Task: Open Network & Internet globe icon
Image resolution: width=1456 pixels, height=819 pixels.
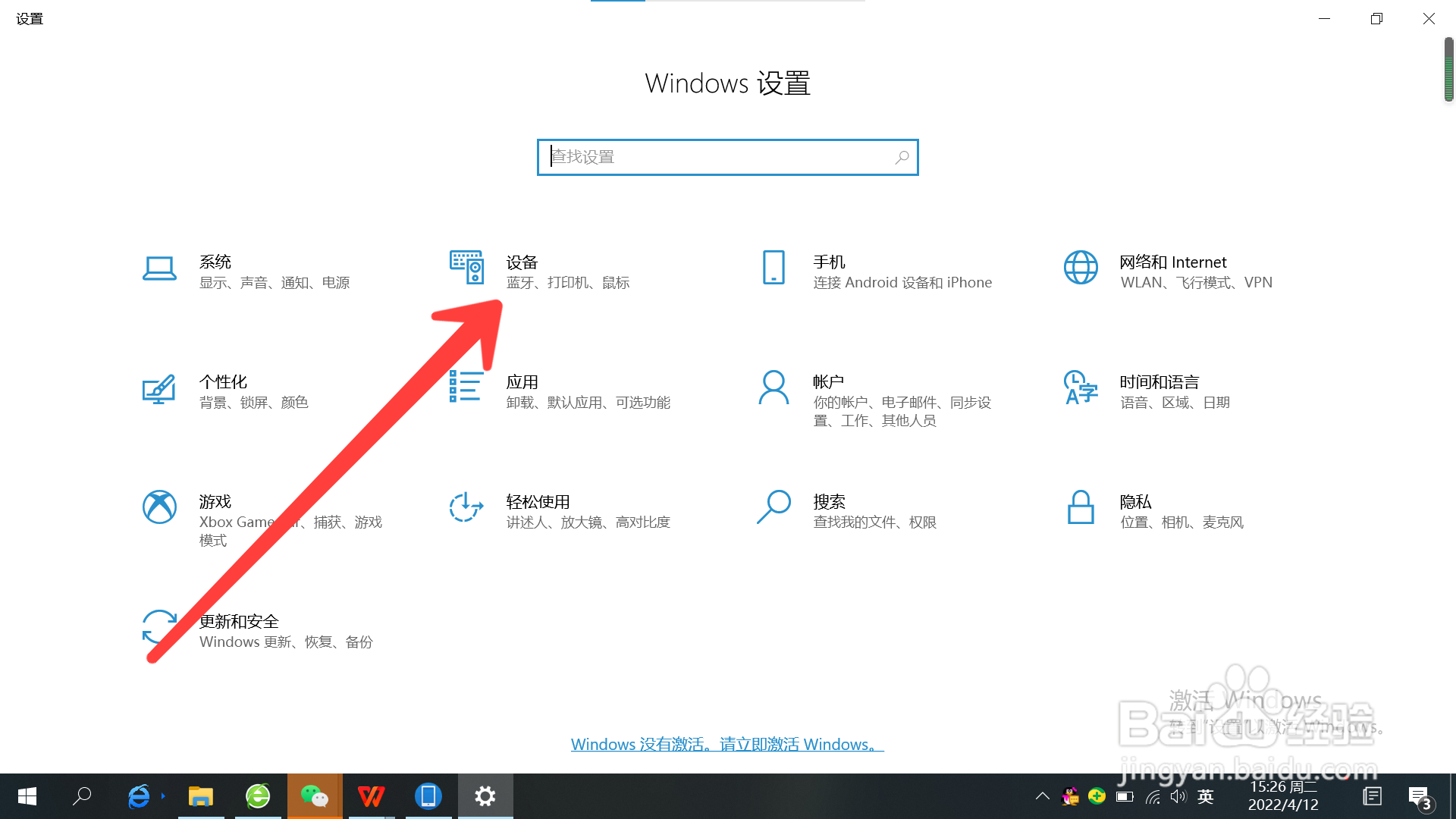Action: (1081, 267)
